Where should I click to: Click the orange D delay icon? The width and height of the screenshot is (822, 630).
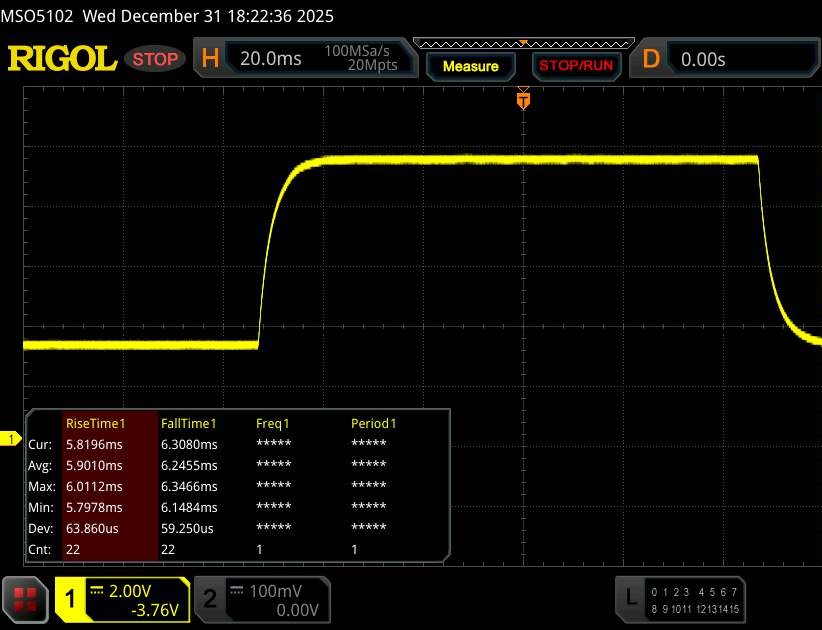(651, 59)
